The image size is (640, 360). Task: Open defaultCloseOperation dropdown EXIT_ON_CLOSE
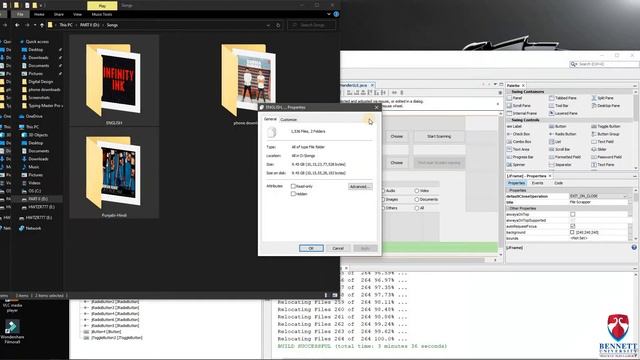598,196
